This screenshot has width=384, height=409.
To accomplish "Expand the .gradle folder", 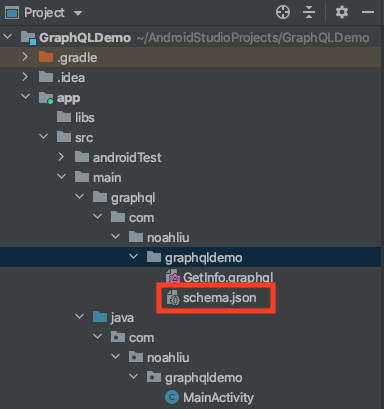I will tap(25, 57).
